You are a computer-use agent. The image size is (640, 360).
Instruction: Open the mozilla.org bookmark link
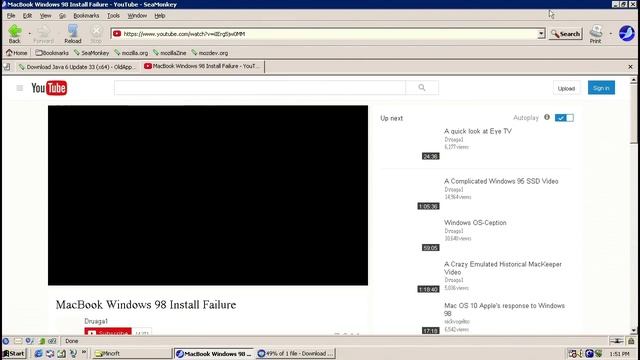point(131,53)
